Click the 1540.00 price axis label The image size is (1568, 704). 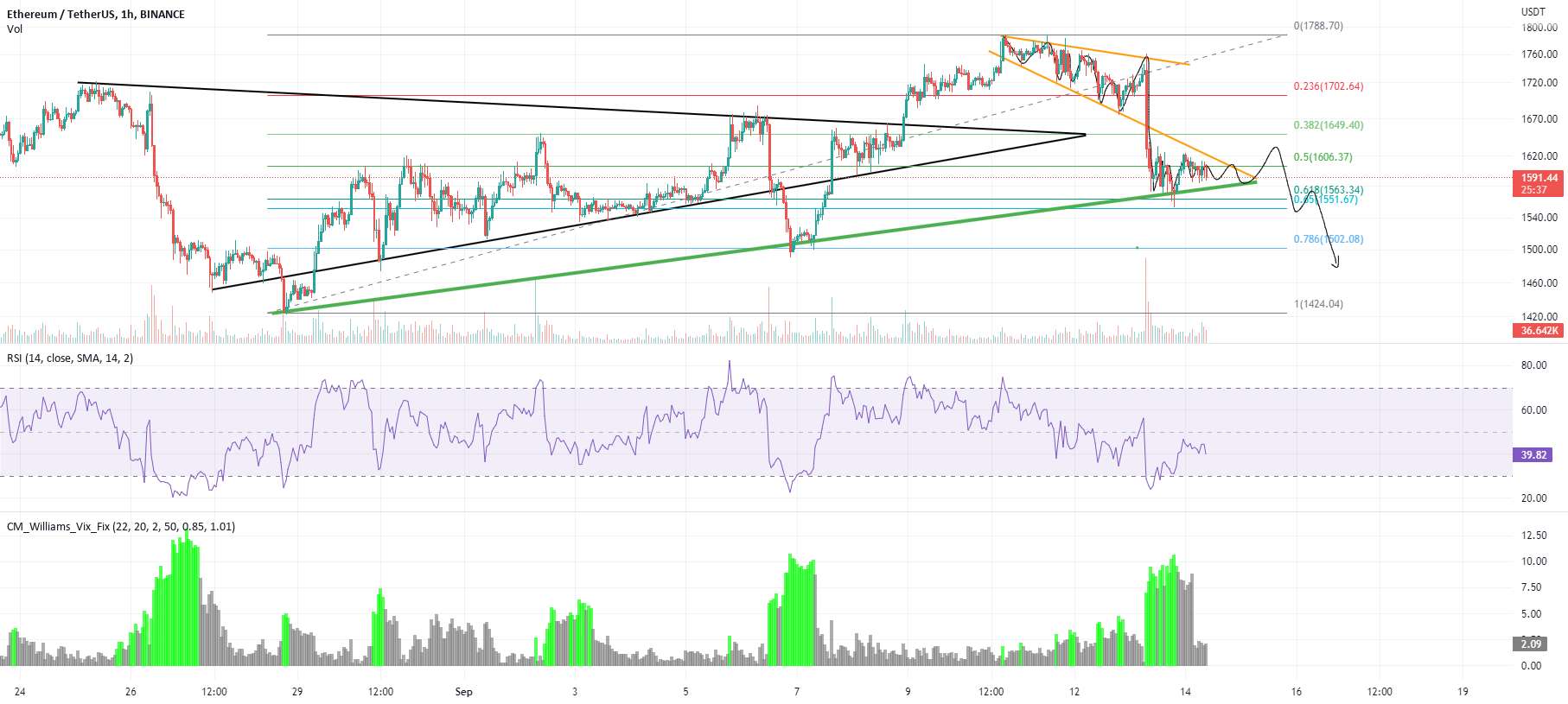point(1539,218)
